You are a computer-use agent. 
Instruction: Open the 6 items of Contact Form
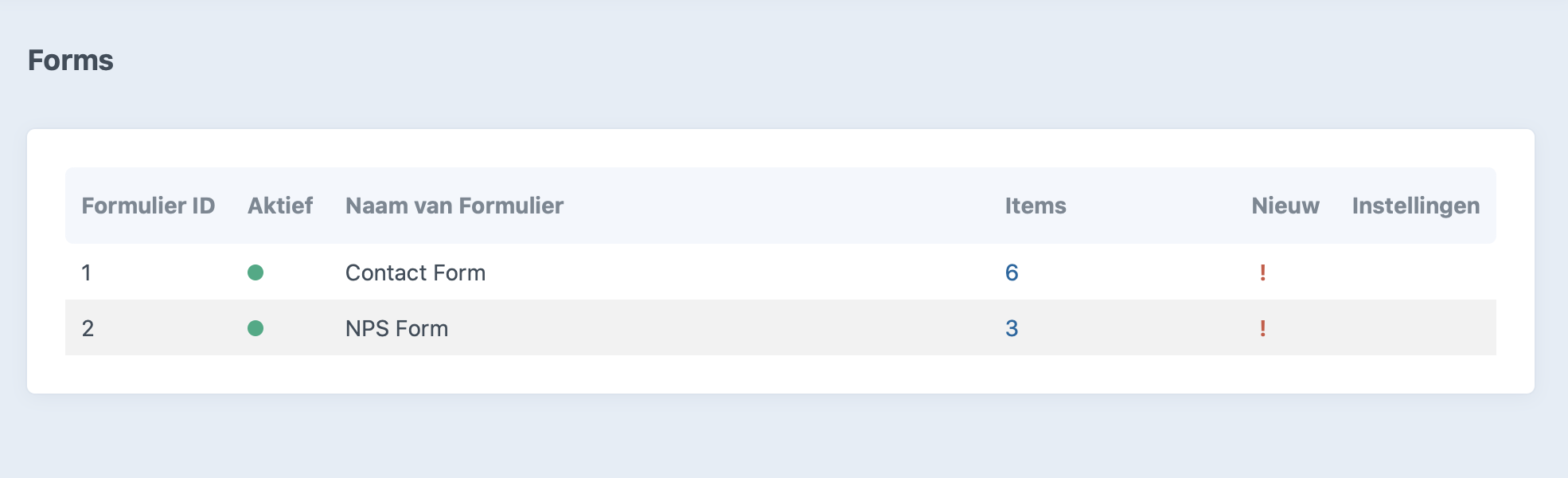point(1012,272)
